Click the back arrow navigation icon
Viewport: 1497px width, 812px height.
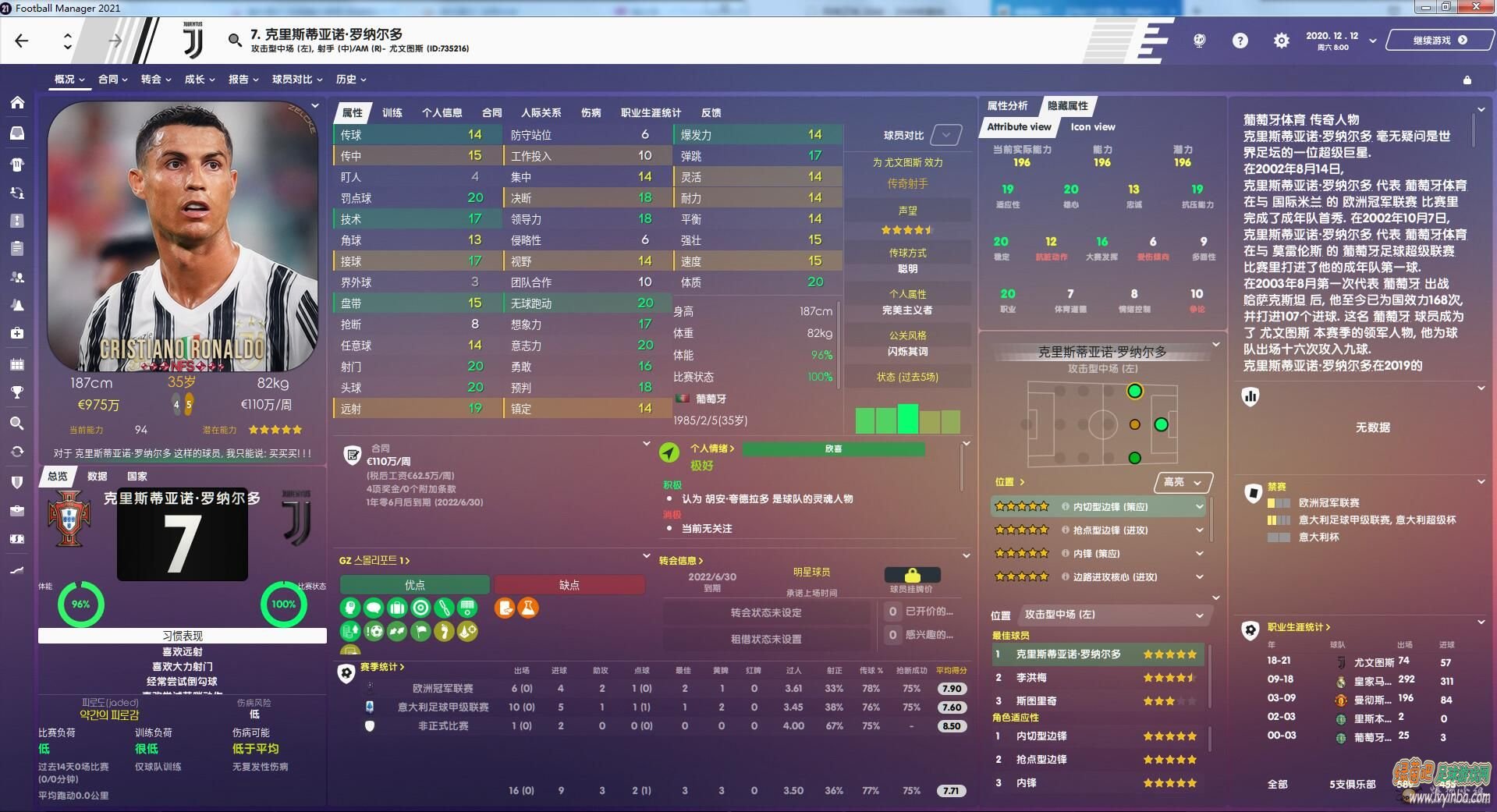22,41
